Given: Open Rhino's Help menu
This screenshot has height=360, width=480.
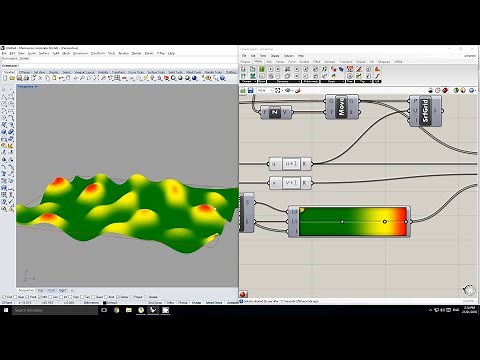Looking at the screenshot, I should (171, 53).
